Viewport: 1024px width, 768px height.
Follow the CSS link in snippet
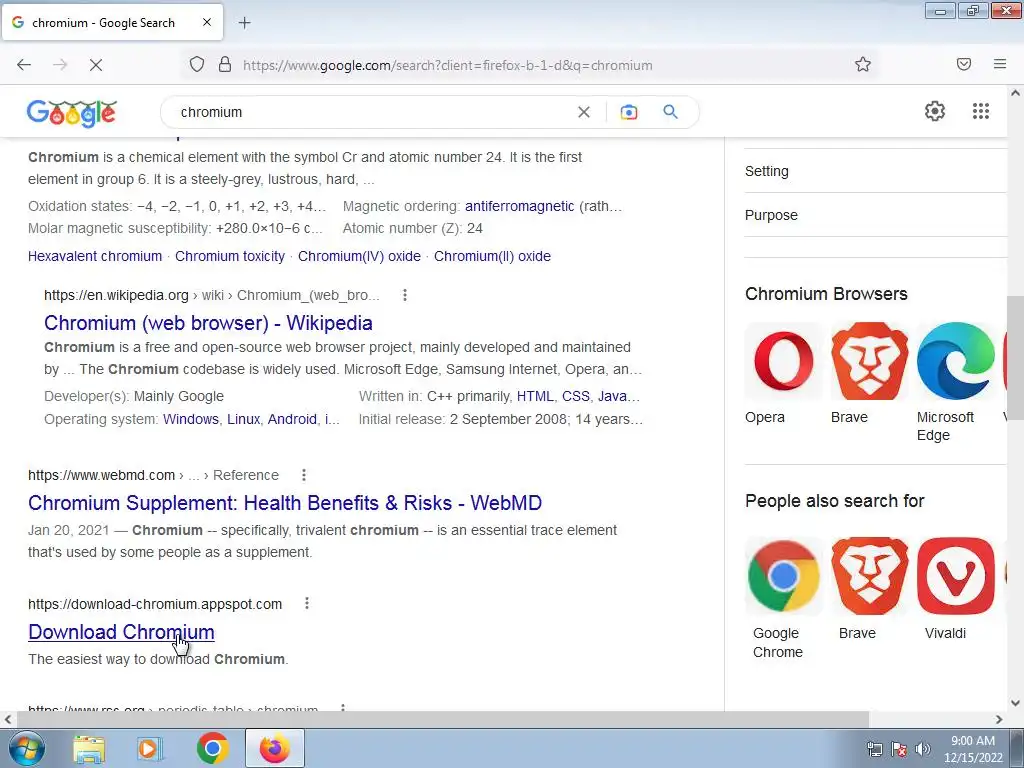[x=575, y=396]
